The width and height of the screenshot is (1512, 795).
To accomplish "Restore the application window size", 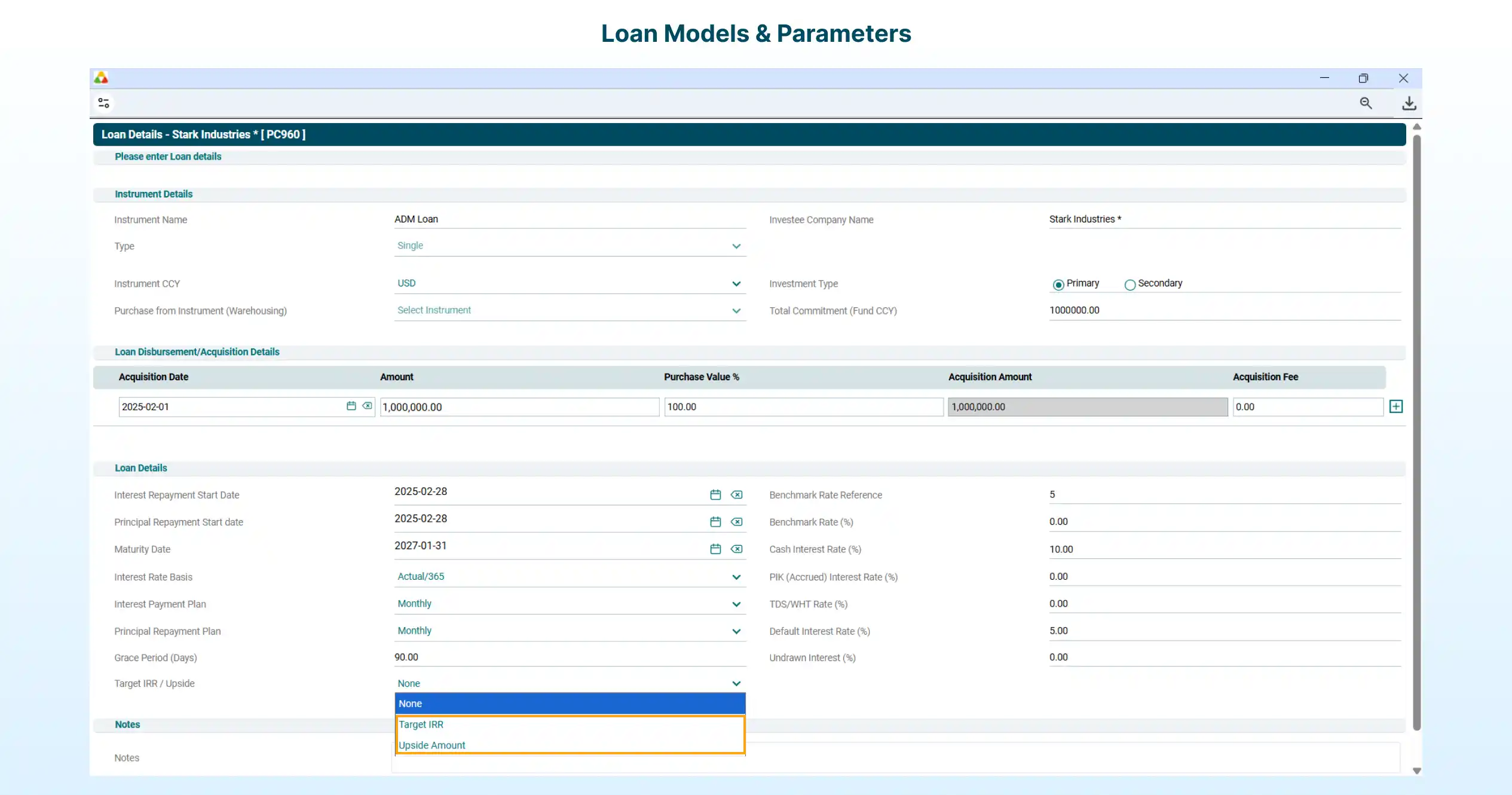I will click(1363, 78).
